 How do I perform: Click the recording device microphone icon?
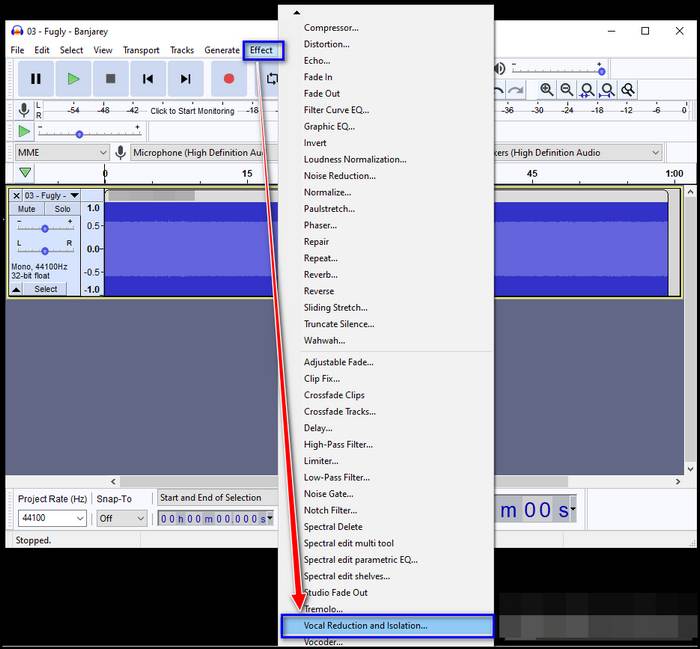[120, 153]
